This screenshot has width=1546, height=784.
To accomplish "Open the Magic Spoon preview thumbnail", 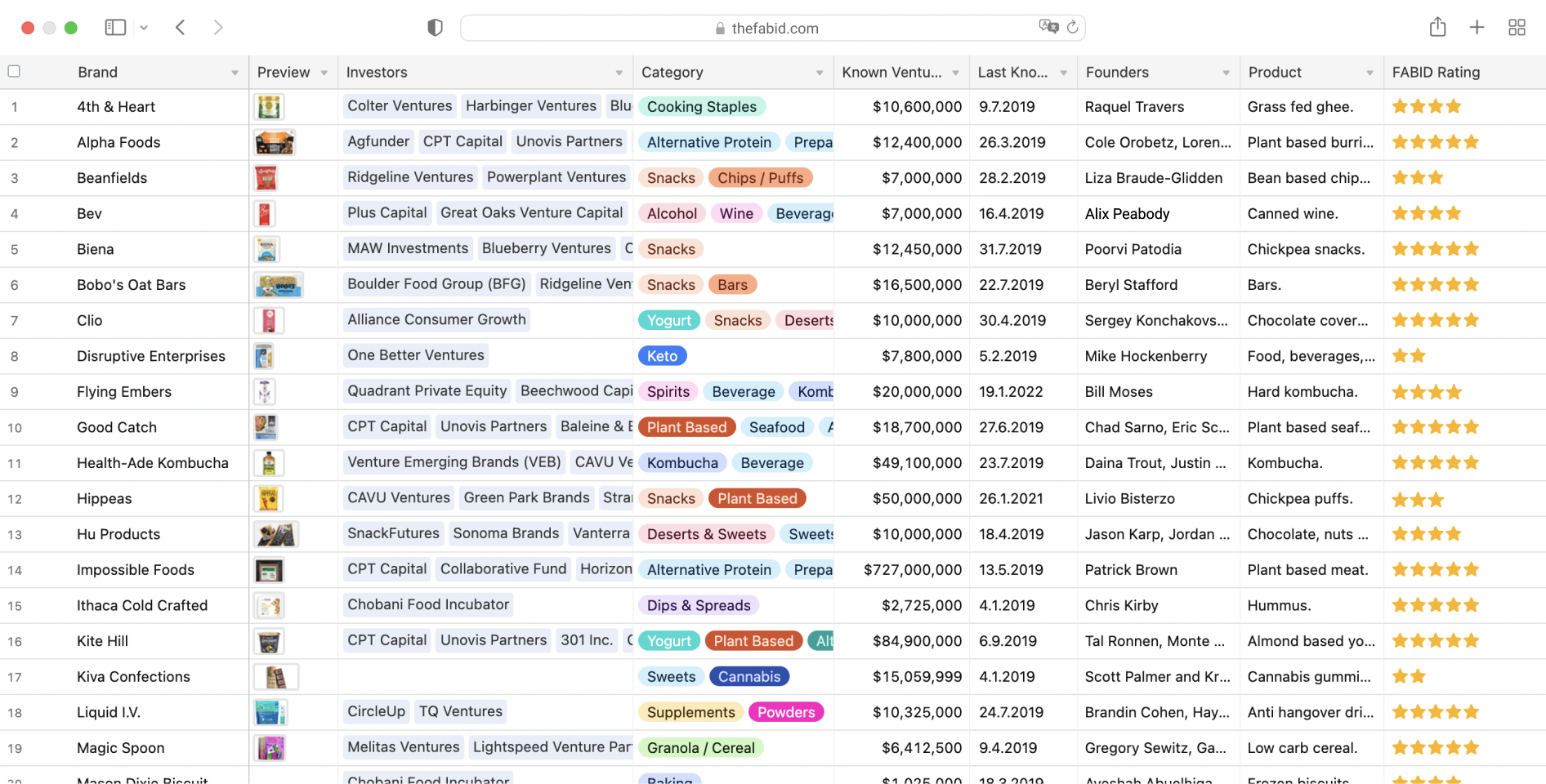I will pos(270,748).
